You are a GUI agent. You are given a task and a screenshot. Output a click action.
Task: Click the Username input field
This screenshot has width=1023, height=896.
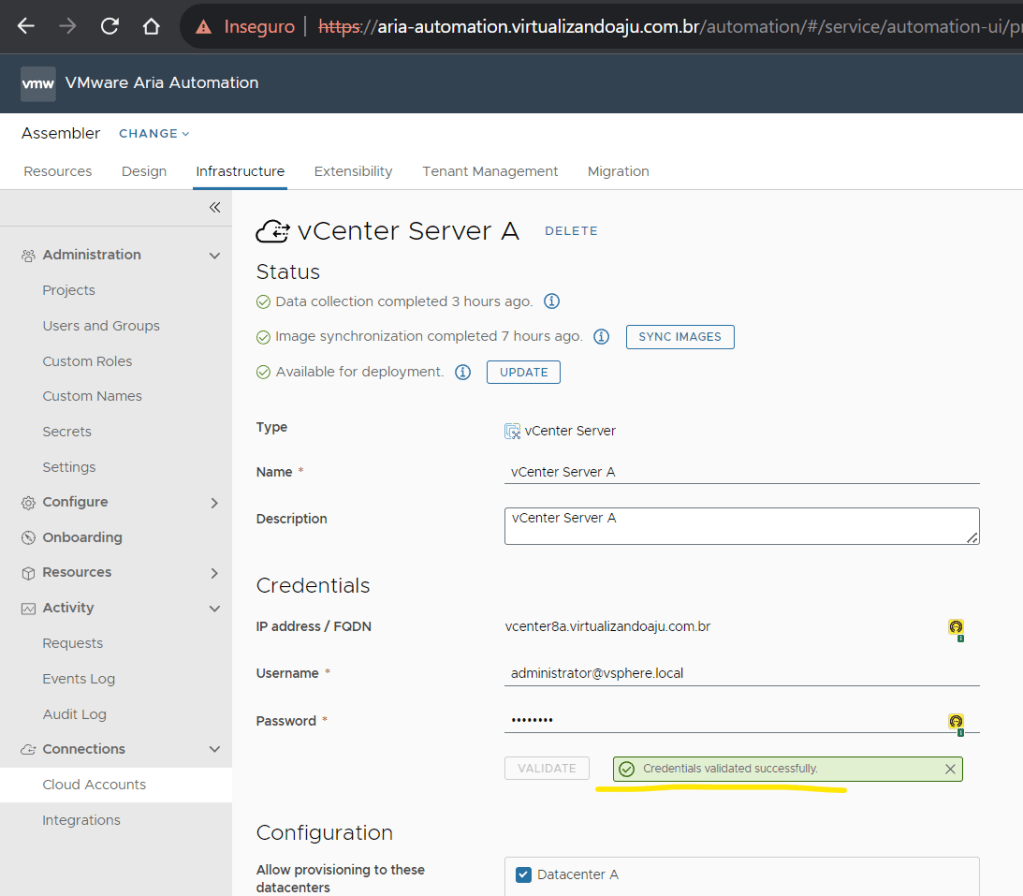coord(740,674)
